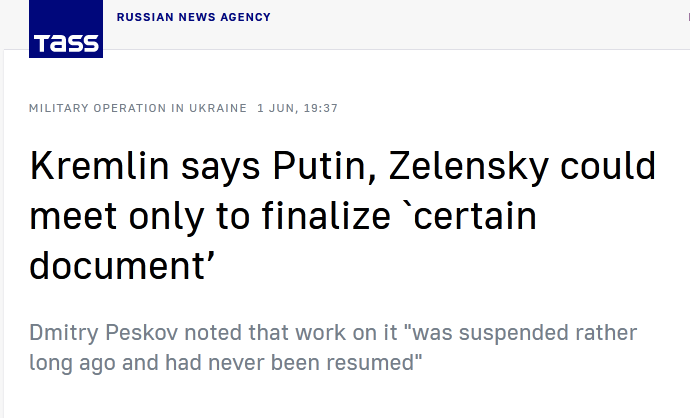
Task: Click the Dmitry Peskov name in subheading
Action: click(103, 333)
